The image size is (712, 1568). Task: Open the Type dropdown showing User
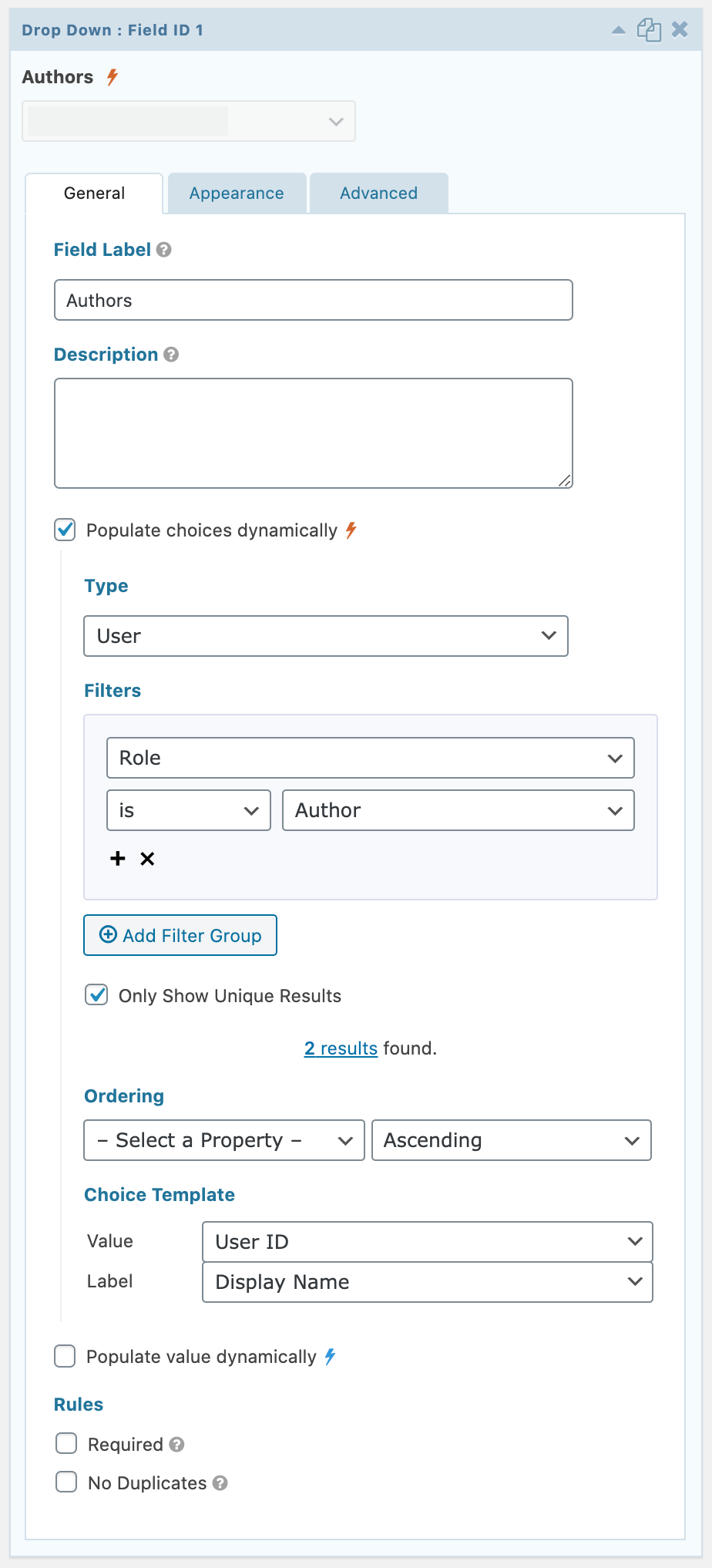pos(326,636)
